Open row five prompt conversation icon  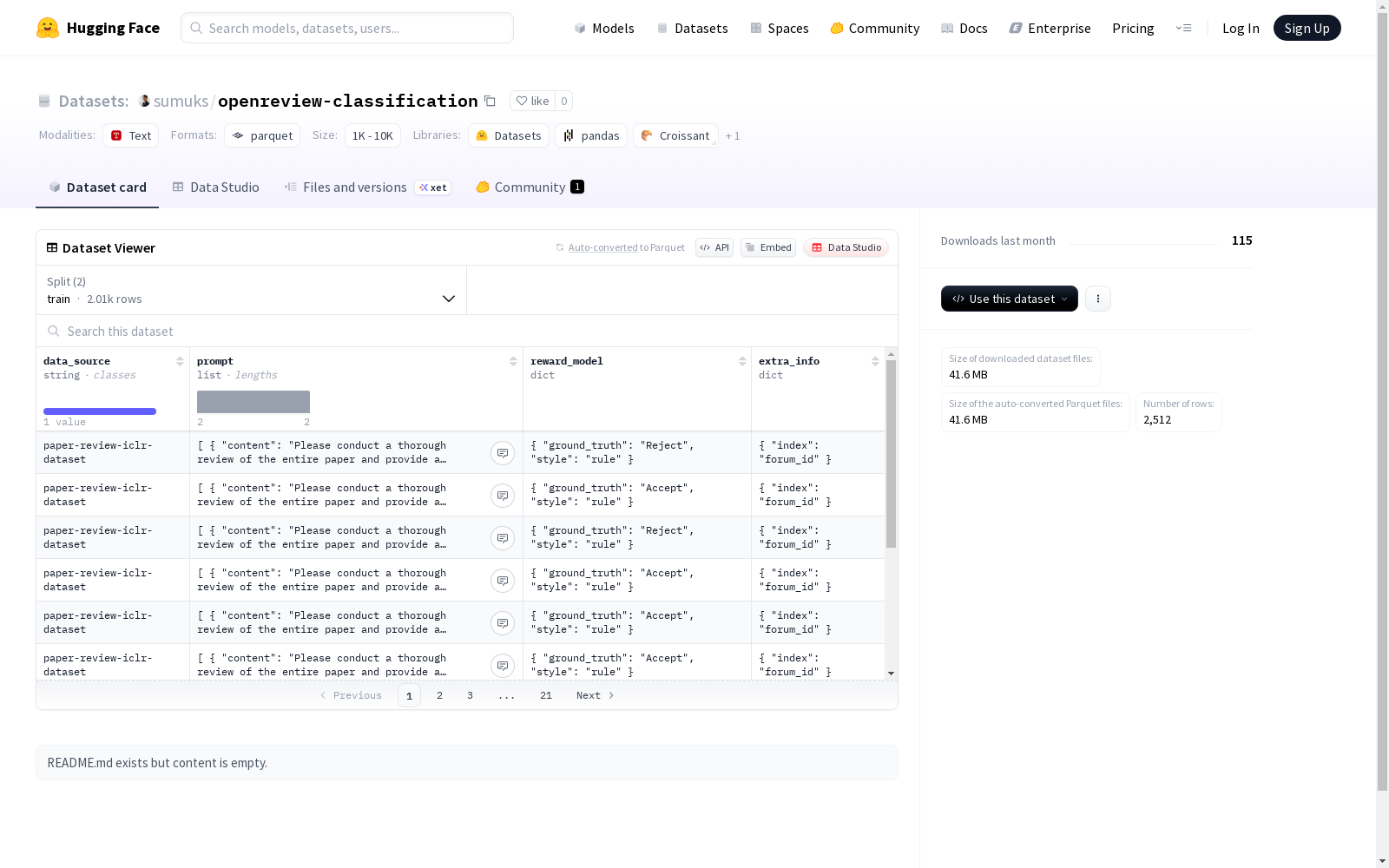[x=503, y=623]
